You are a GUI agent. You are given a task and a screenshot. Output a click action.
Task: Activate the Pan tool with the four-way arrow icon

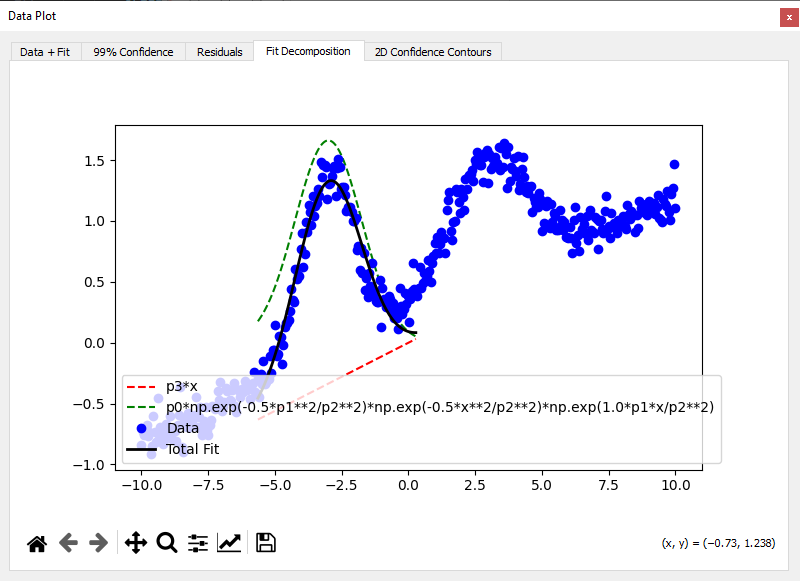[136, 543]
